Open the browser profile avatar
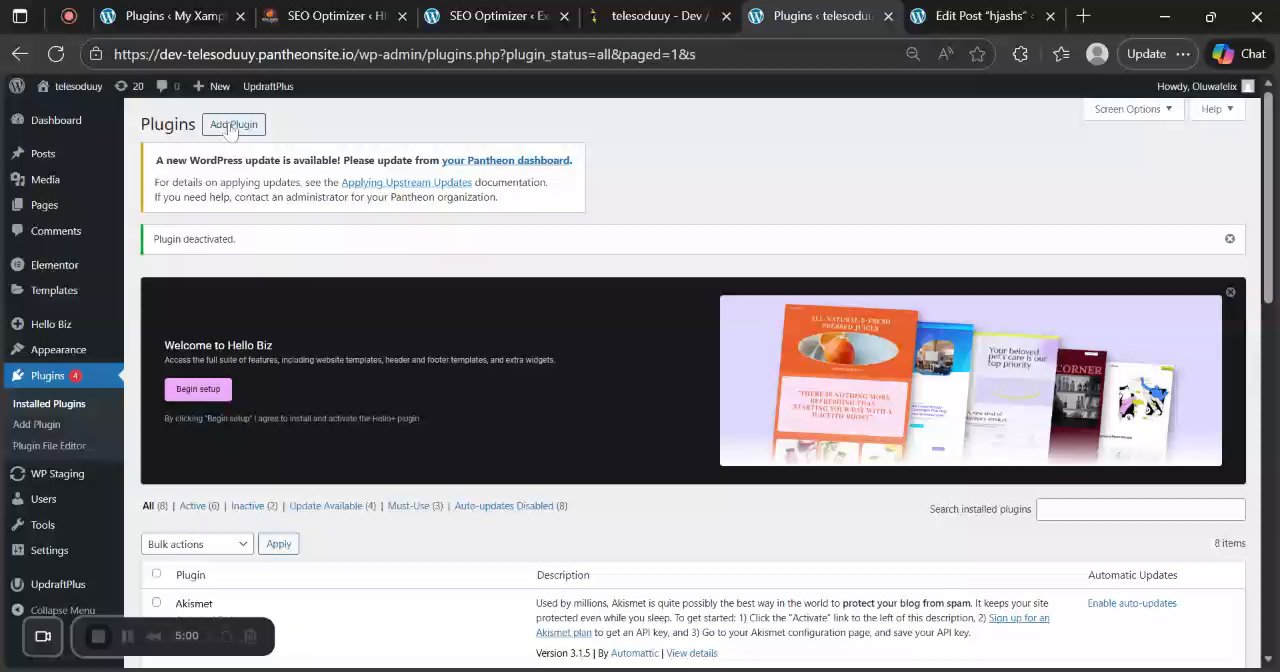 1097,54
